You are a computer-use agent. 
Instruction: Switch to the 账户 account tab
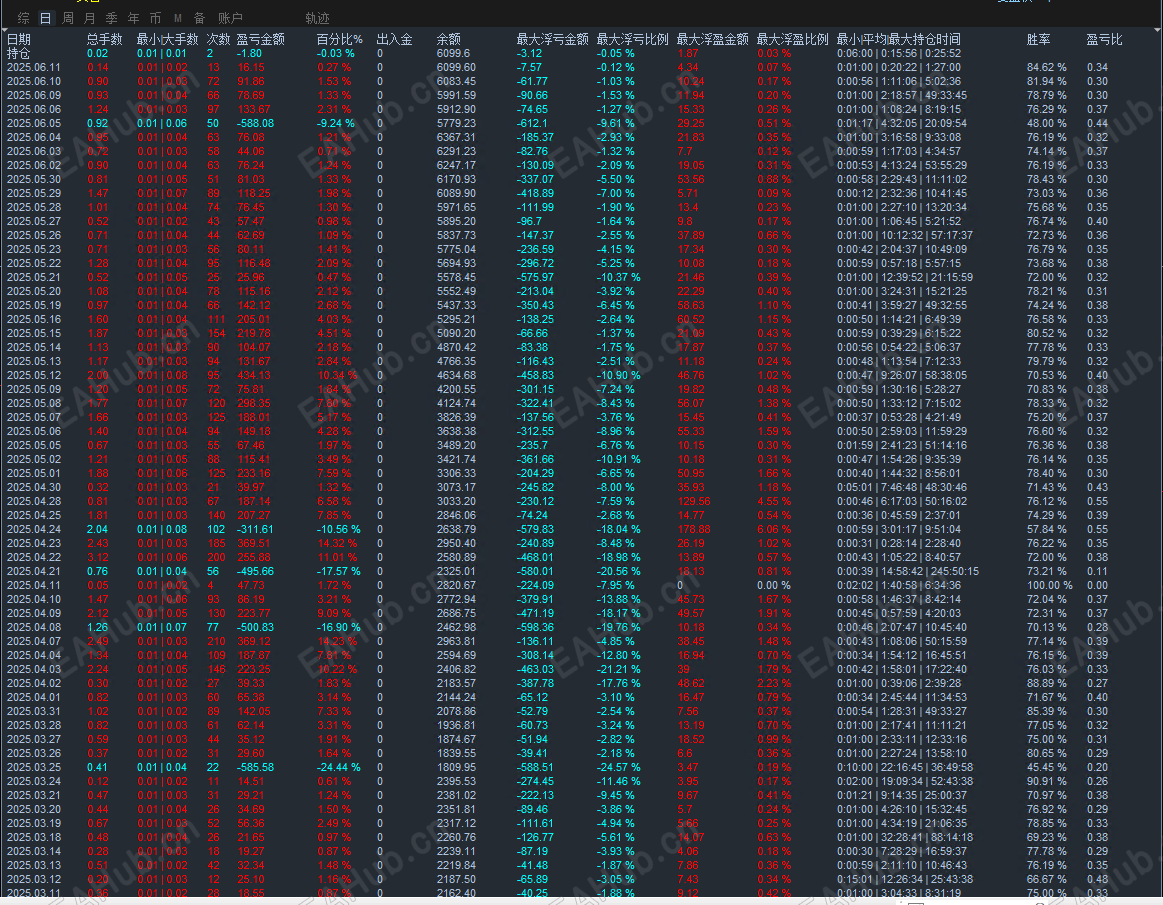click(x=231, y=18)
